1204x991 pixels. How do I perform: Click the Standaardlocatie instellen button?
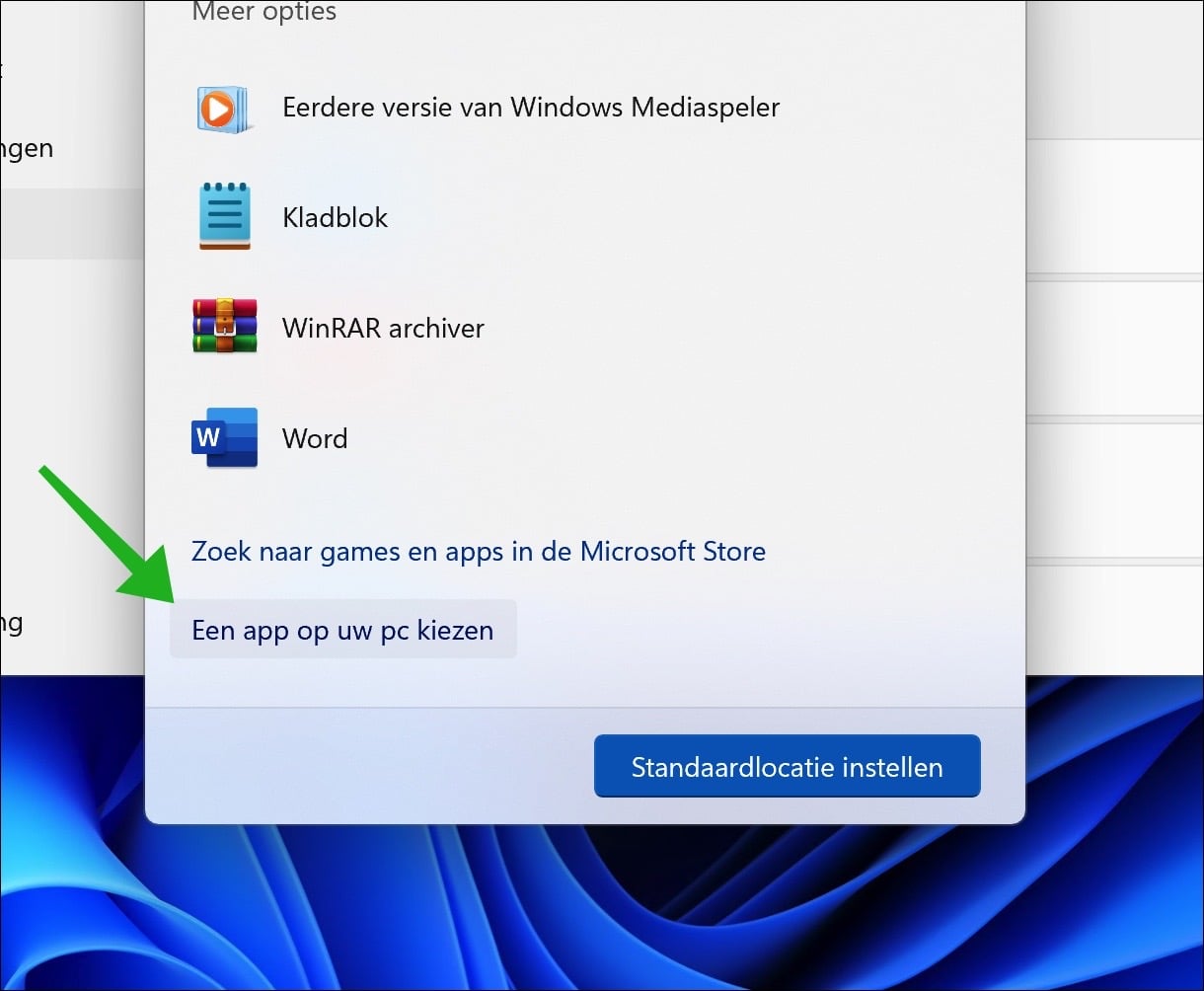787,765
